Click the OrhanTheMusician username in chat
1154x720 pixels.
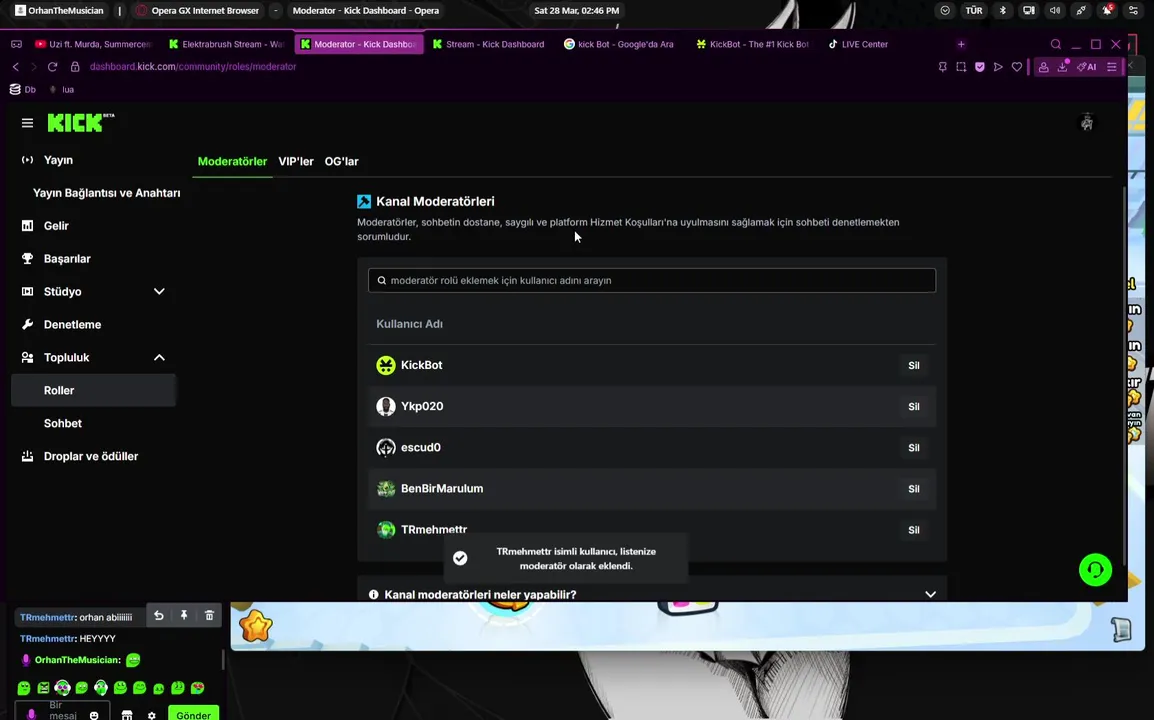[77, 660]
